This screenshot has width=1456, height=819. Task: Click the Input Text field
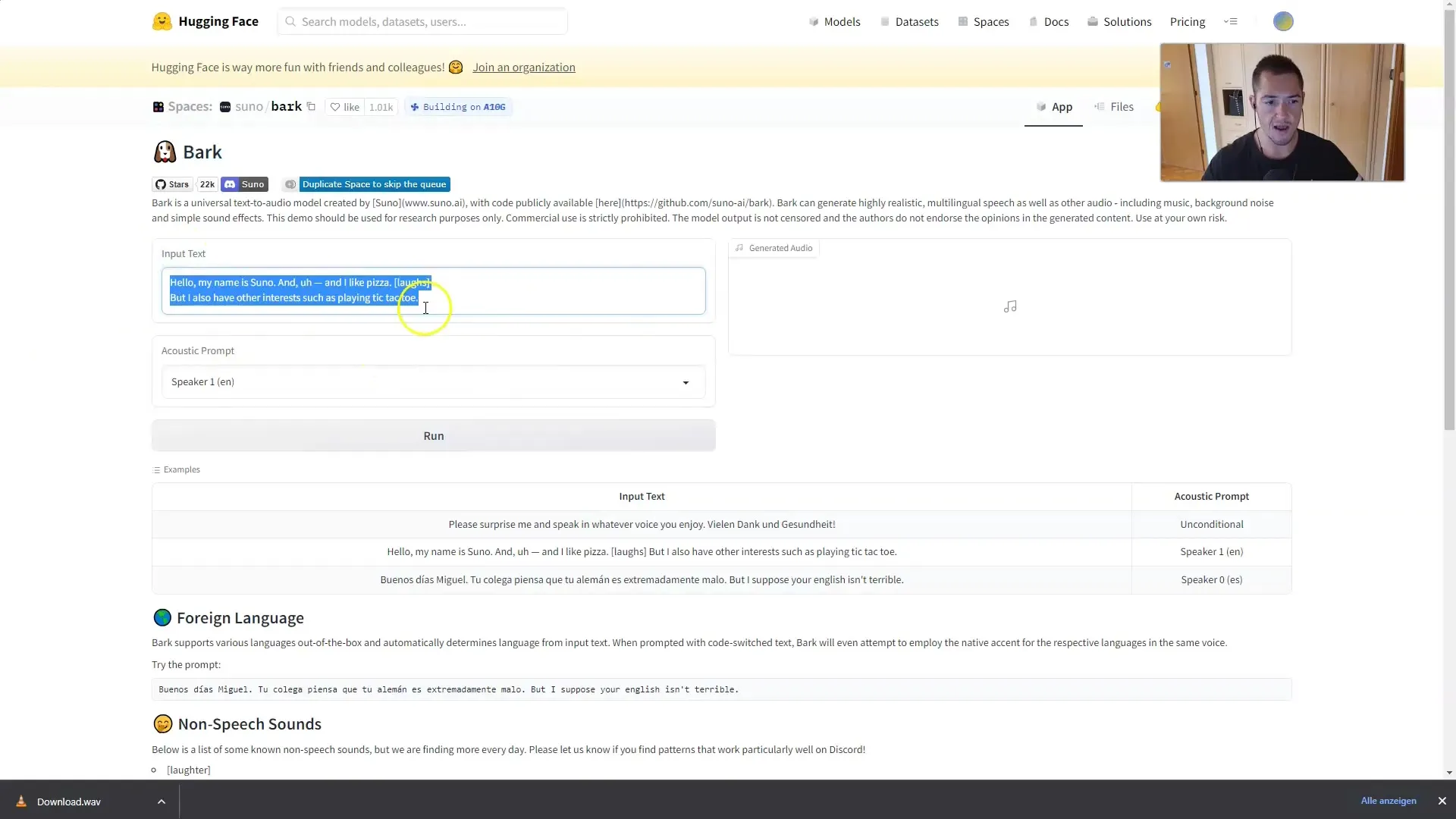pos(433,290)
